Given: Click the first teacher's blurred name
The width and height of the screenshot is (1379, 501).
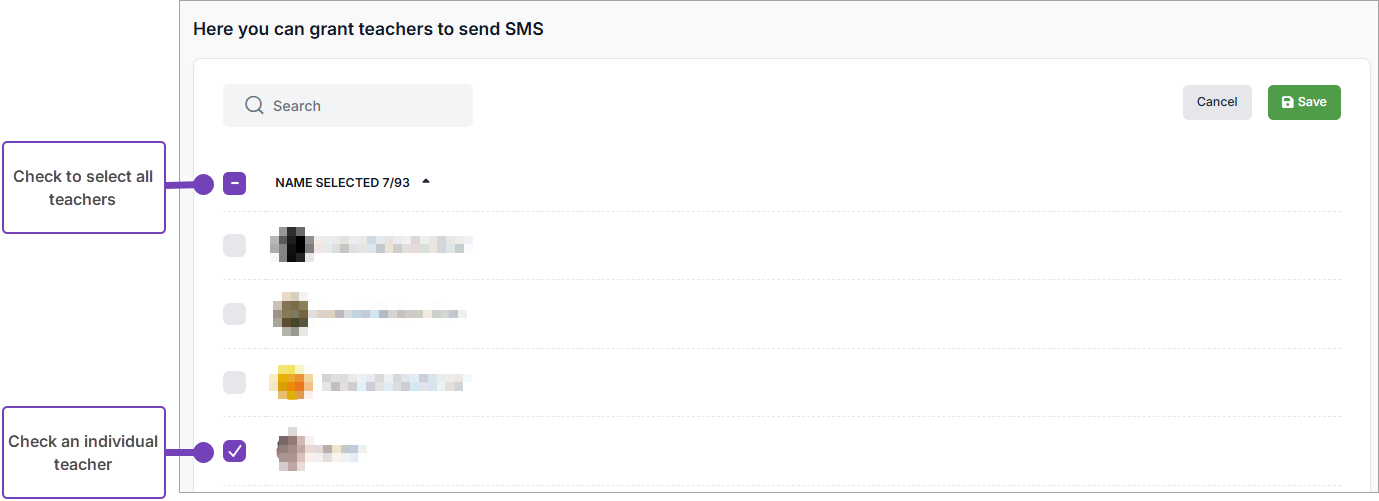Looking at the screenshot, I should (x=392, y=244).
